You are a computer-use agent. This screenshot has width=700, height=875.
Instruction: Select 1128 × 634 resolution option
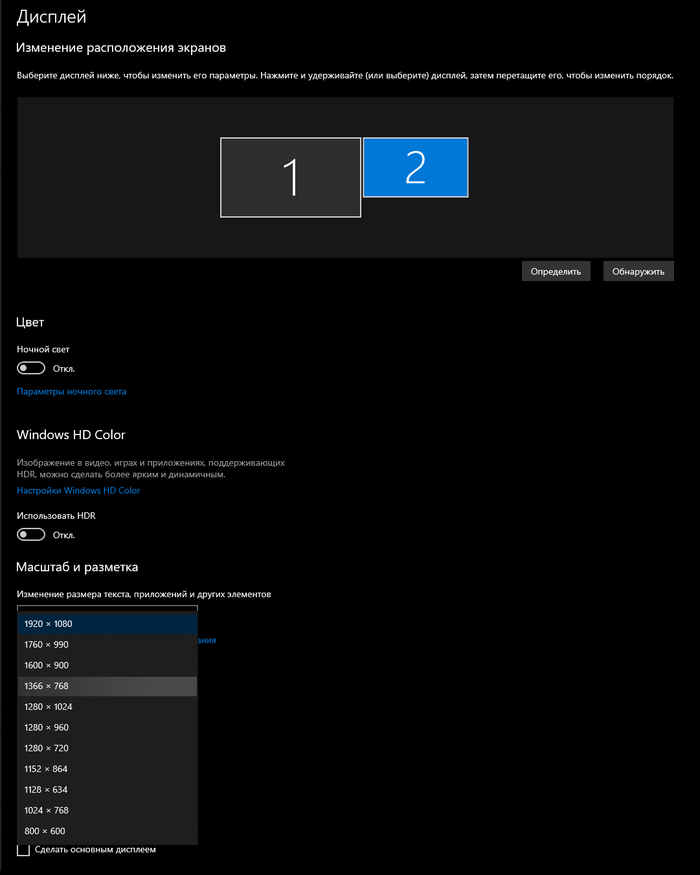pos(108,789)
